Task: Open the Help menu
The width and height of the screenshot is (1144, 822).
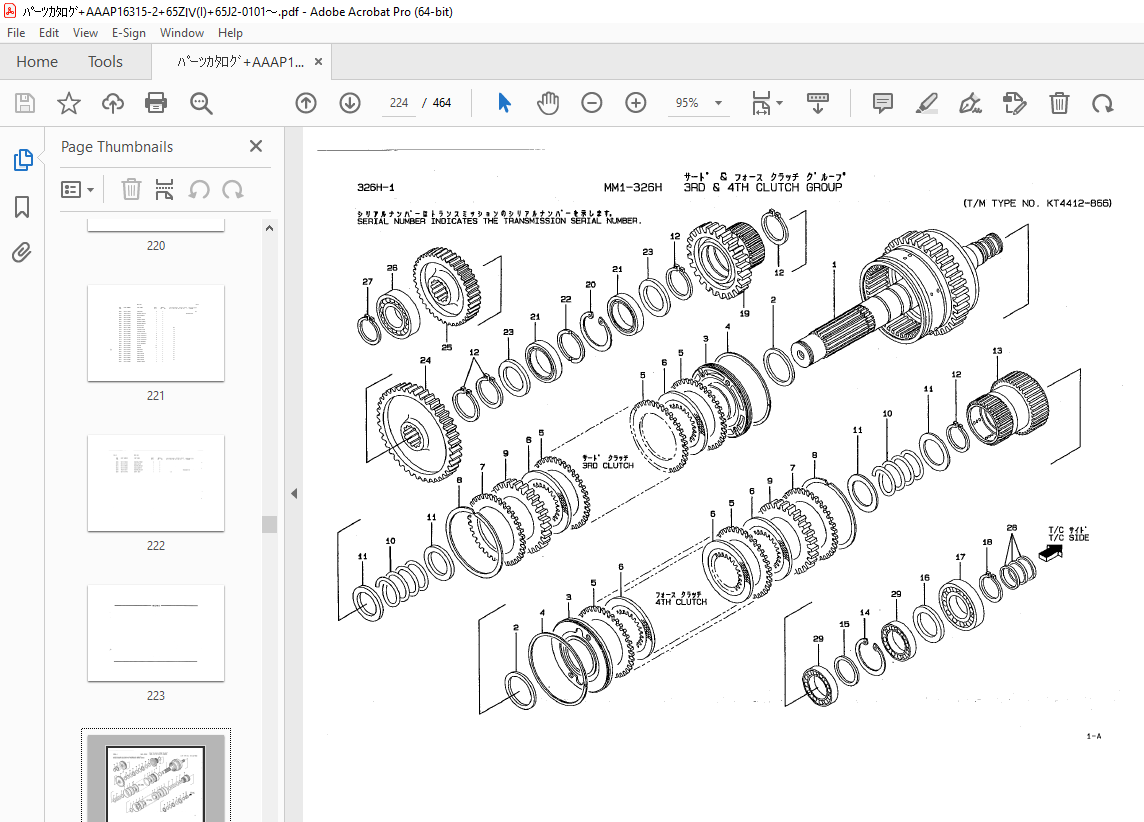Action: (x=231, y=33)
